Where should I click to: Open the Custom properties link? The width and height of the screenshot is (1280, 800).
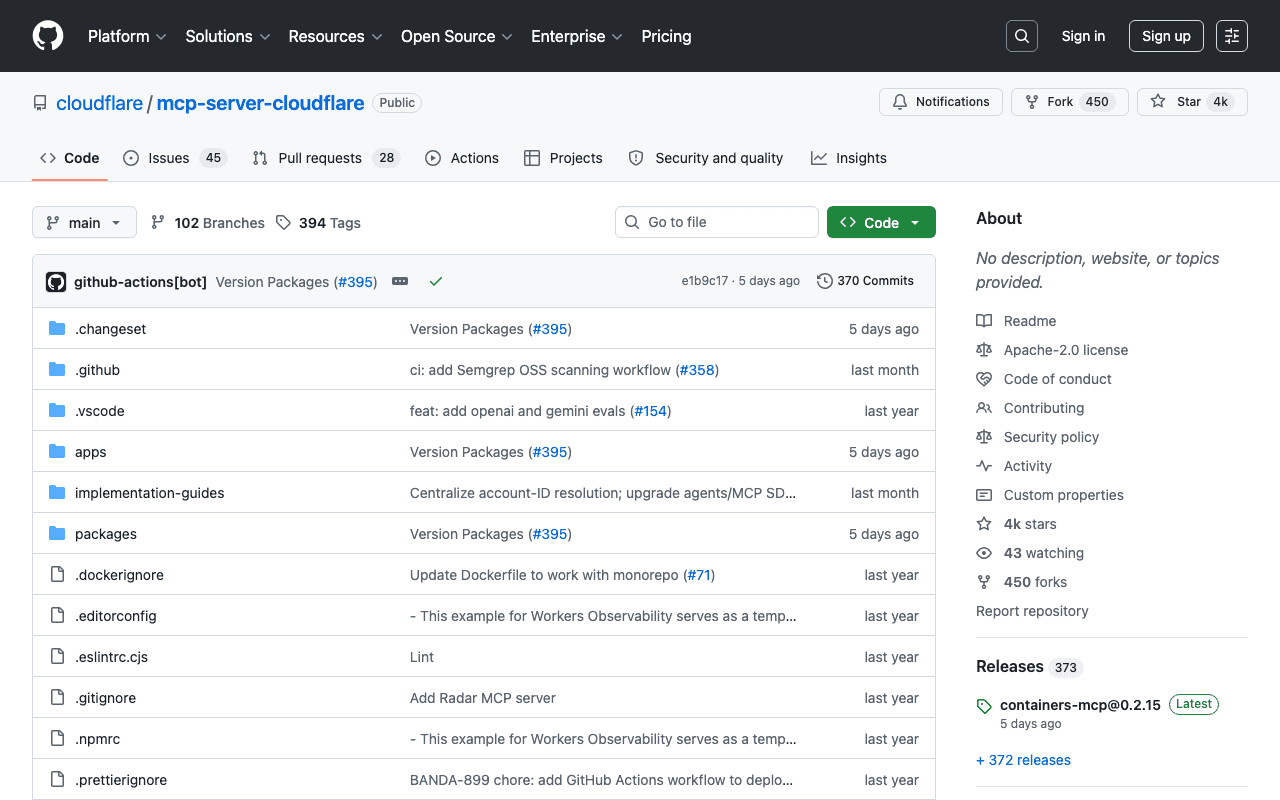(1063, 495)
